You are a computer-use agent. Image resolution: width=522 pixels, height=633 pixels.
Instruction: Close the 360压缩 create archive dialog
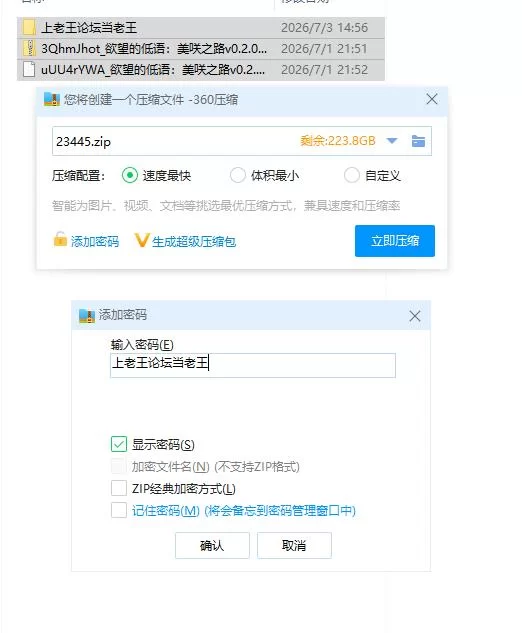pos(432,99)
